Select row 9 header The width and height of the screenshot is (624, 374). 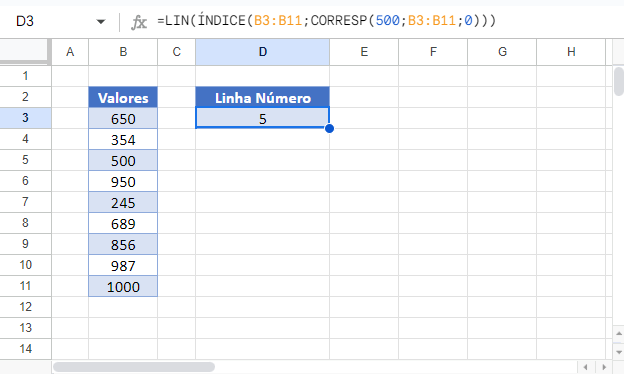coord(25,244)
